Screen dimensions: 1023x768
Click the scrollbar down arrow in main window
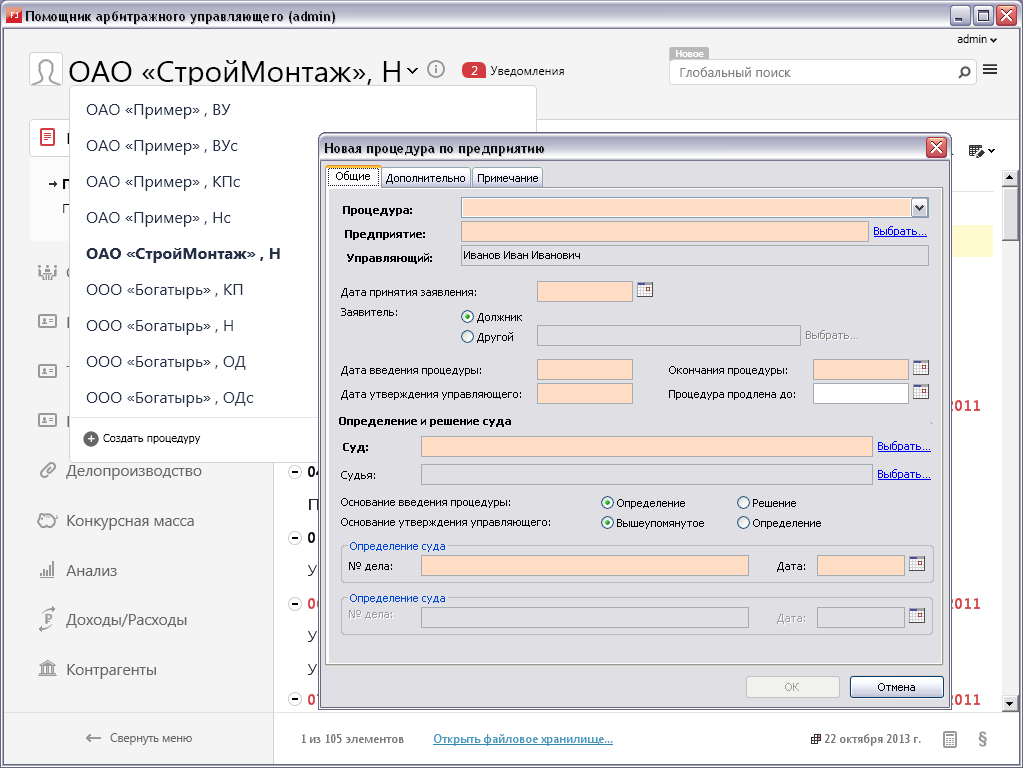pyautogui.click(x=1009, y=703)
